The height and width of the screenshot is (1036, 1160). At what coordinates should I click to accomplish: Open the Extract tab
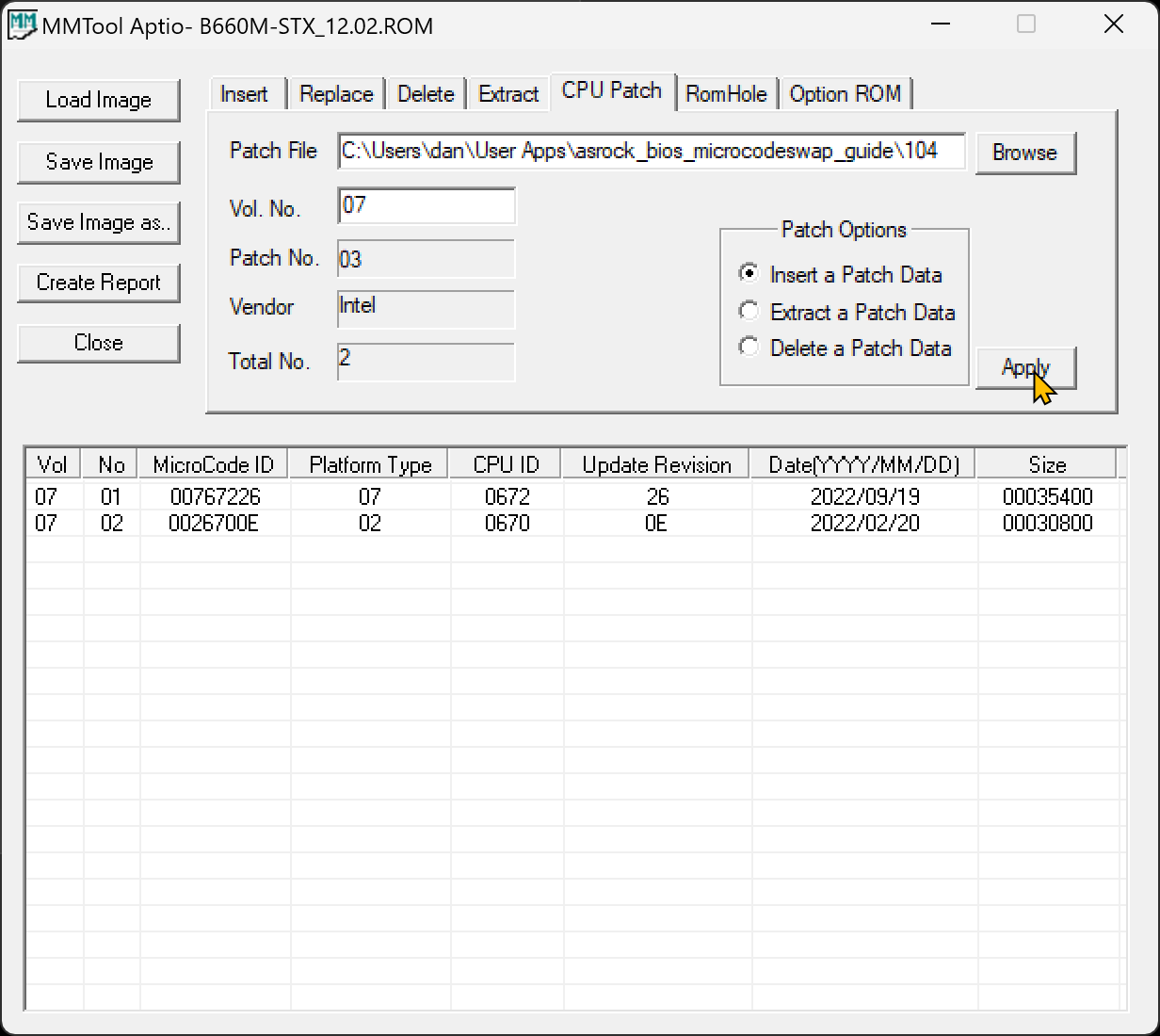click(508, 94)
